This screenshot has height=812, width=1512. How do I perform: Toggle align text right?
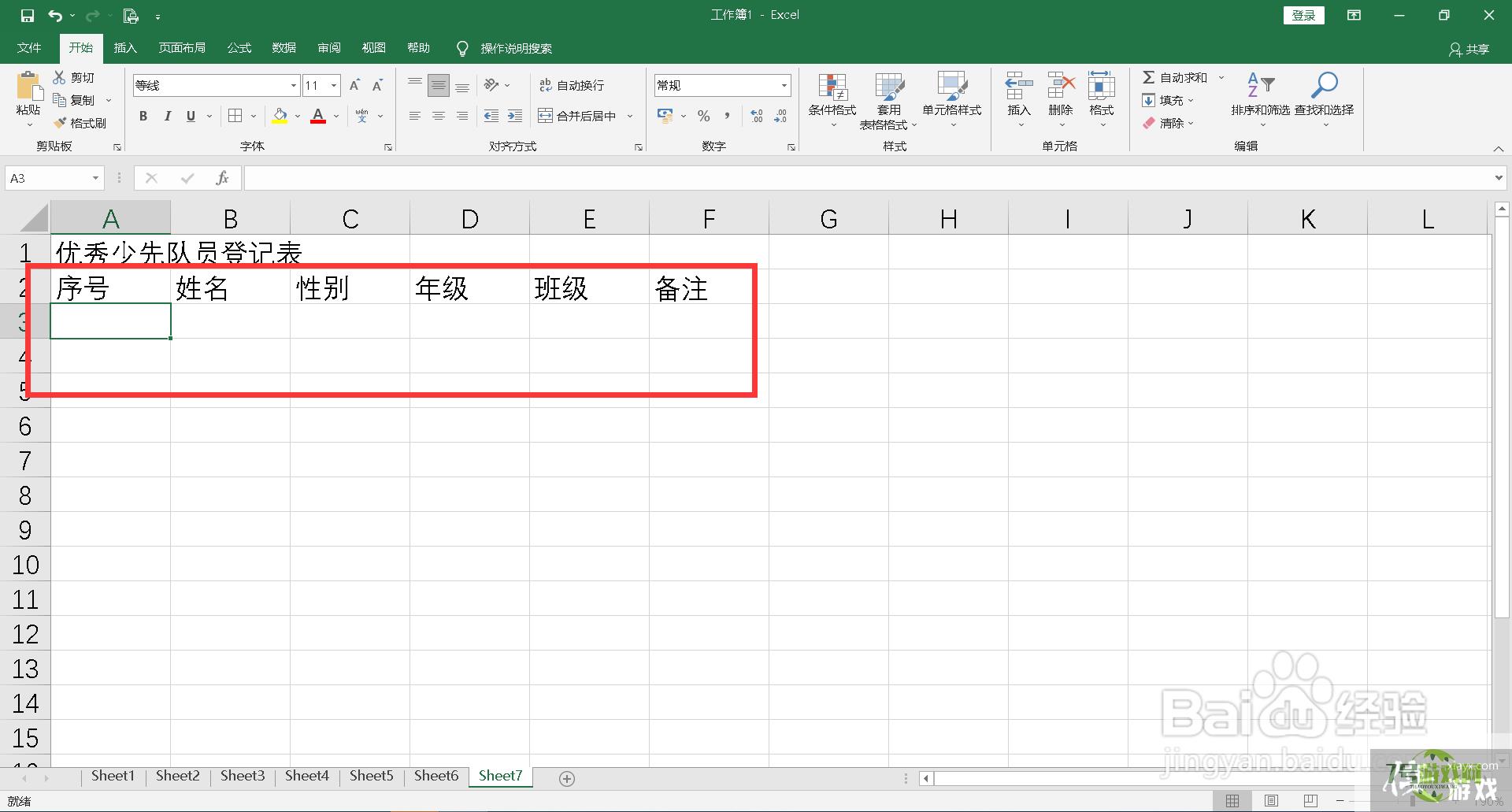tap(462, 116)
